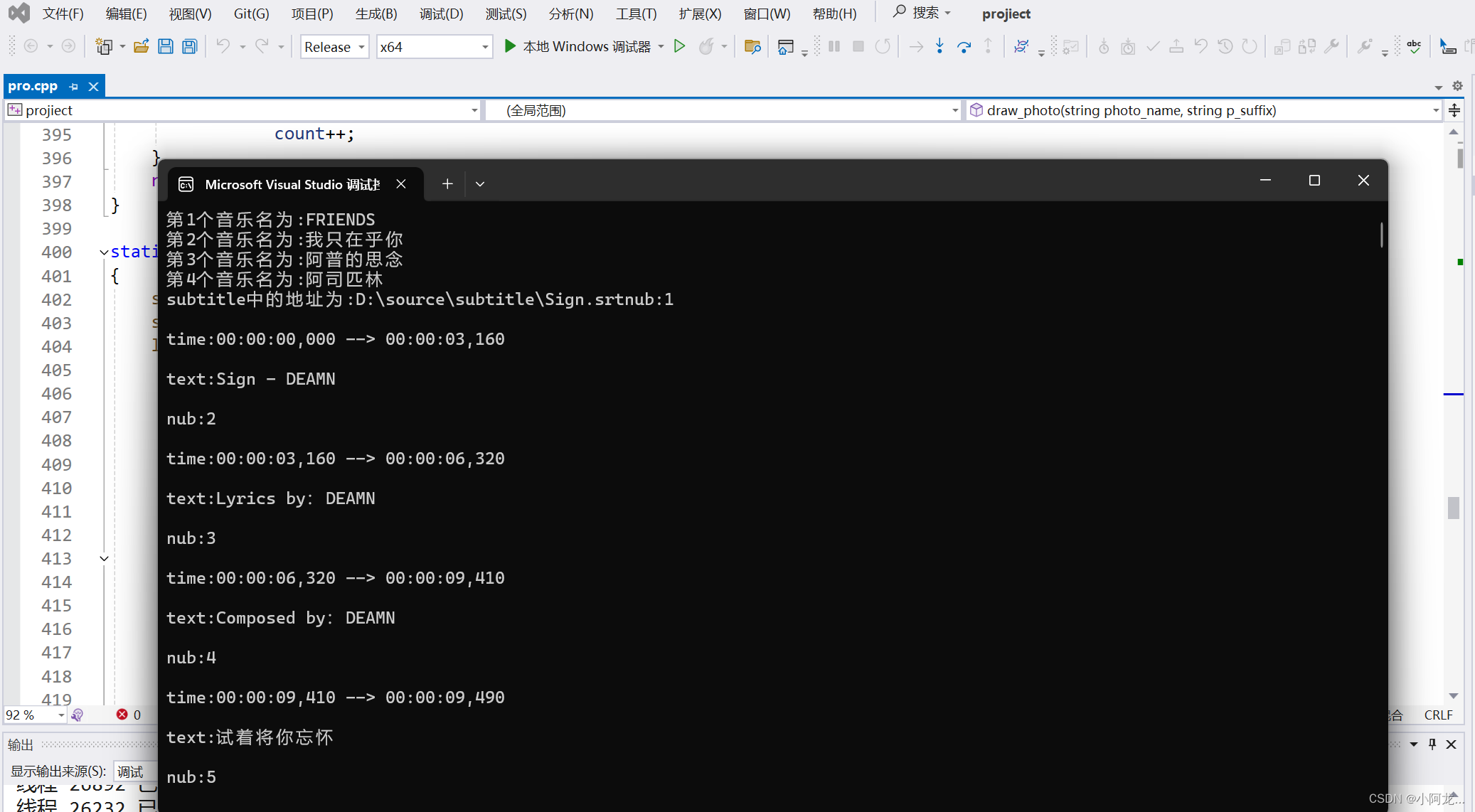Start without debugging using outline play icon
The width and height of the screenshot is (1475, 812).
coord(680,47)
